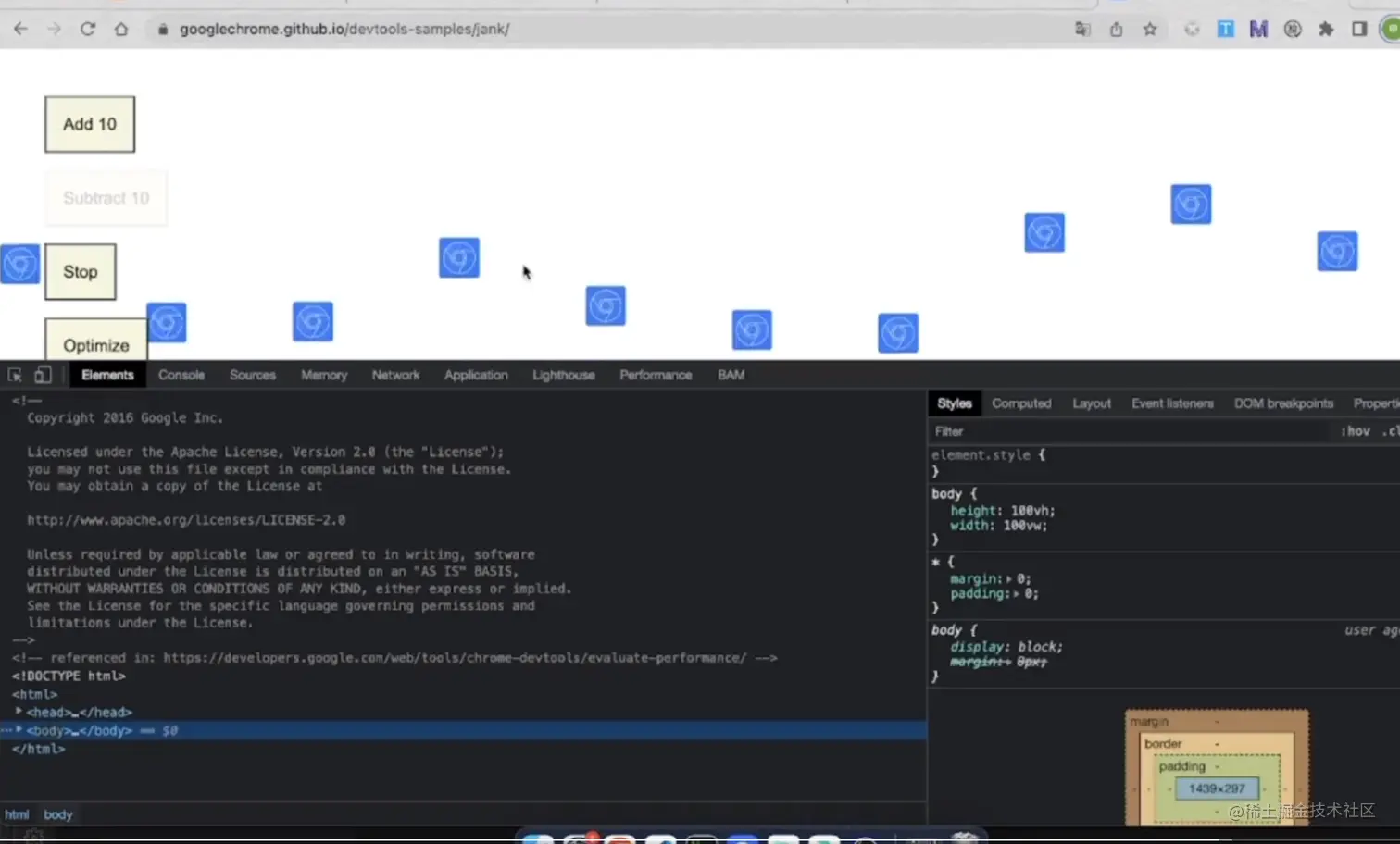Open the translate page icon

pos(1082,29)
